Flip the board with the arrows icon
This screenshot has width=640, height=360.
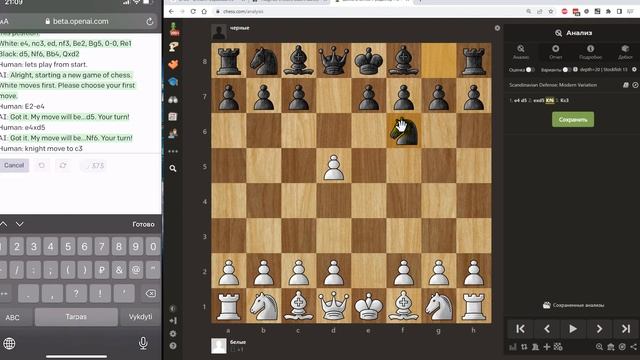(524, 347)
